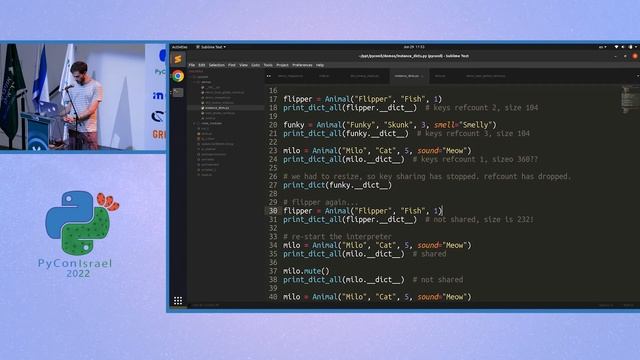Select the active instance_dicts.py tab
This screenshot has width=640, height=360.
tap(408, 76)
